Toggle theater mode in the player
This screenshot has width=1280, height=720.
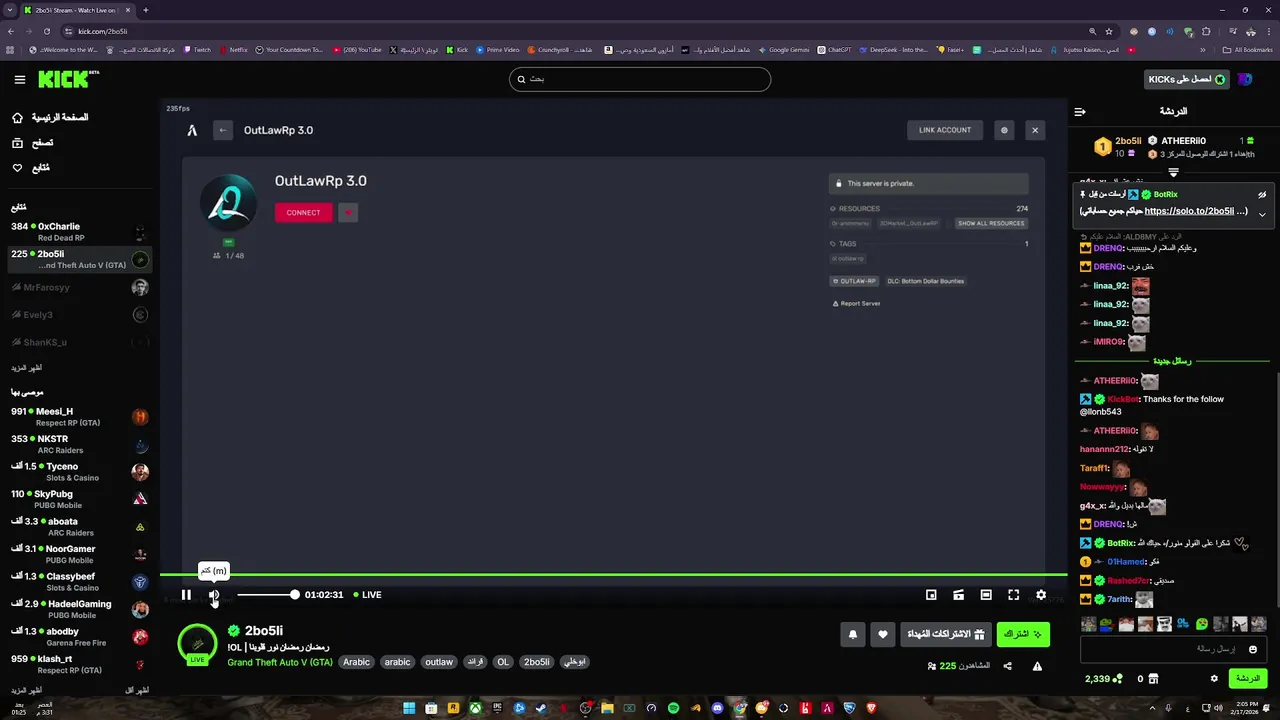[x=986, y=595]
